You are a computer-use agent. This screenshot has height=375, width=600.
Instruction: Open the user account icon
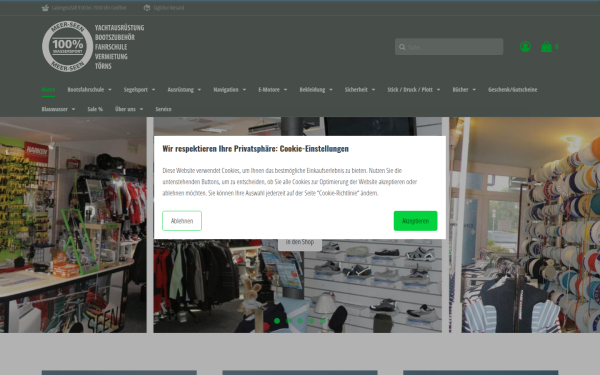525,47
